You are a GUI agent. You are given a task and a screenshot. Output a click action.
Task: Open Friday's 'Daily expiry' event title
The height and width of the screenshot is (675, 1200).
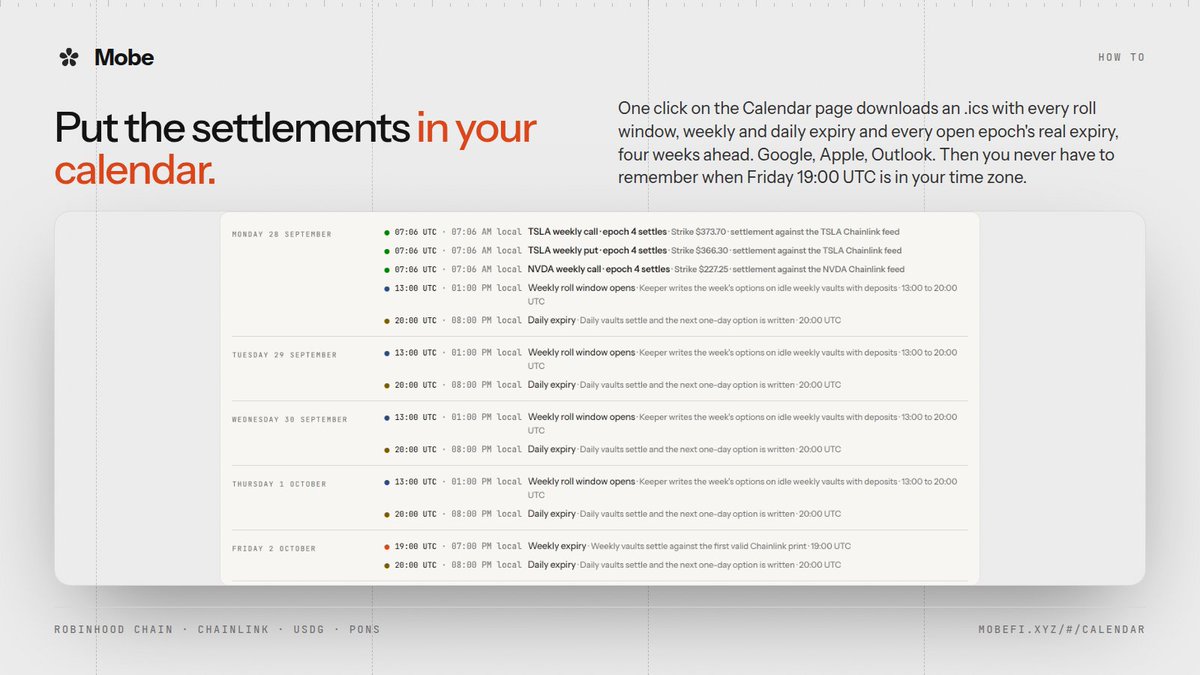(552, 565)
